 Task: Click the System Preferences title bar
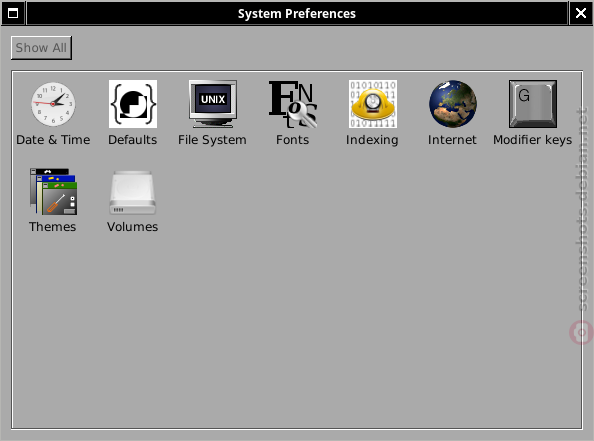(x=297, y=13)
